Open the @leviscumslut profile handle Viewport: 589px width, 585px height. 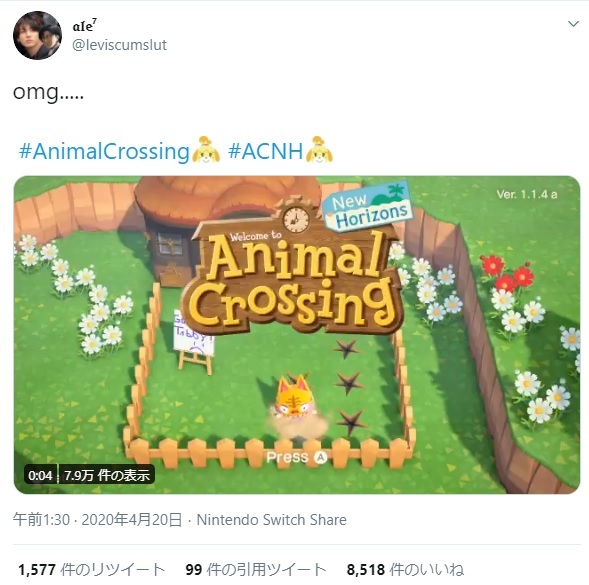coord(119,45)
